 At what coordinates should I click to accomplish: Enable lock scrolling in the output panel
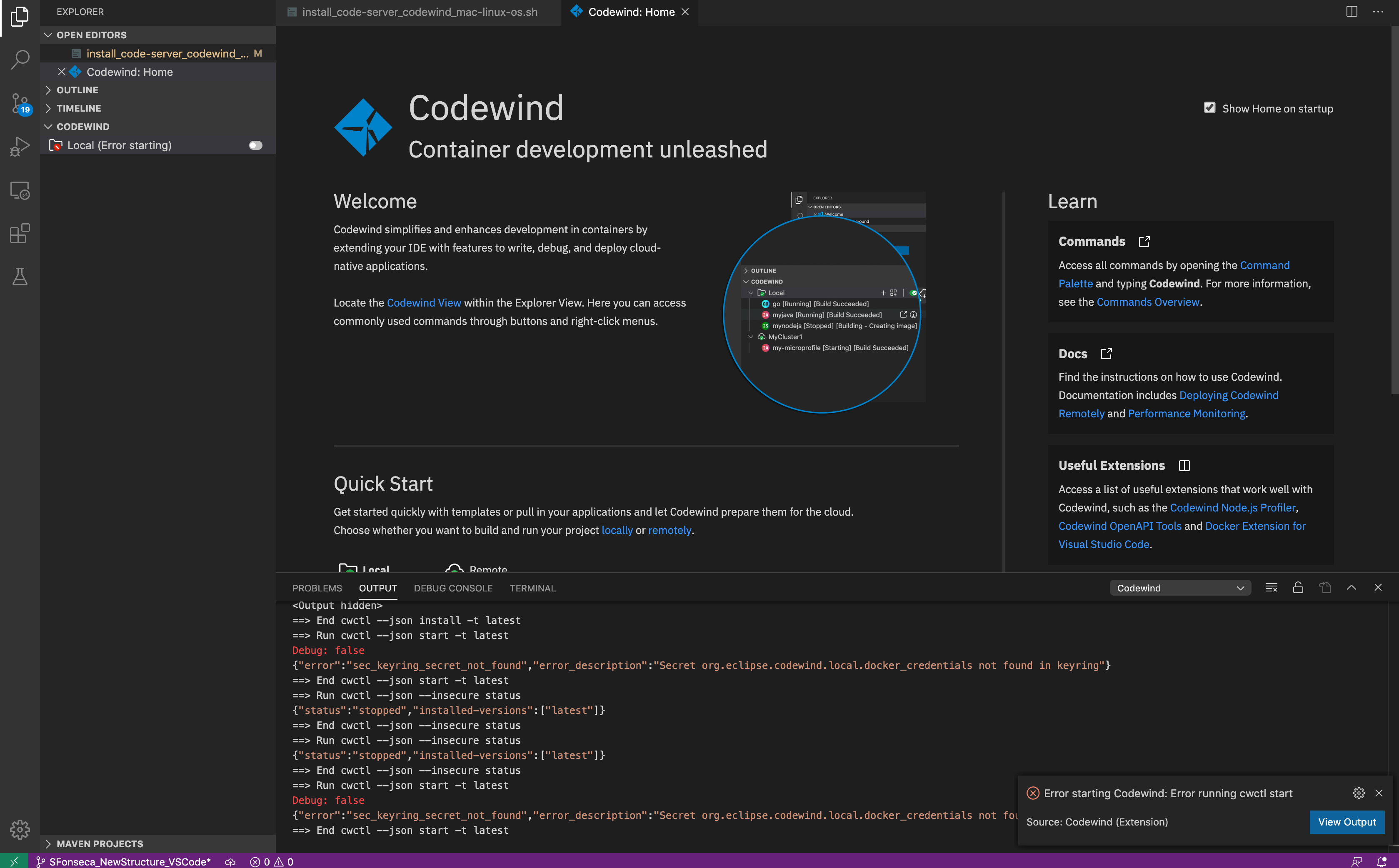coord(1297,587)
